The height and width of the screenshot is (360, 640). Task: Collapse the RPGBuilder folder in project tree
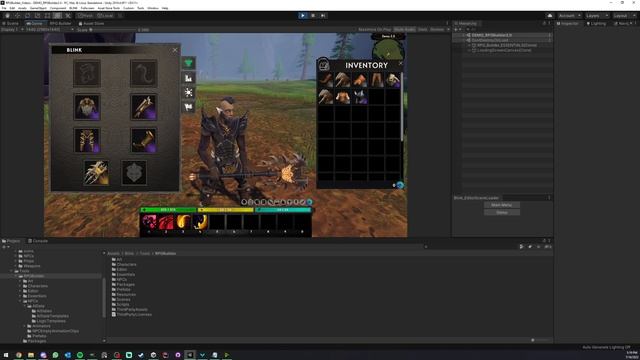click(17, 276)
